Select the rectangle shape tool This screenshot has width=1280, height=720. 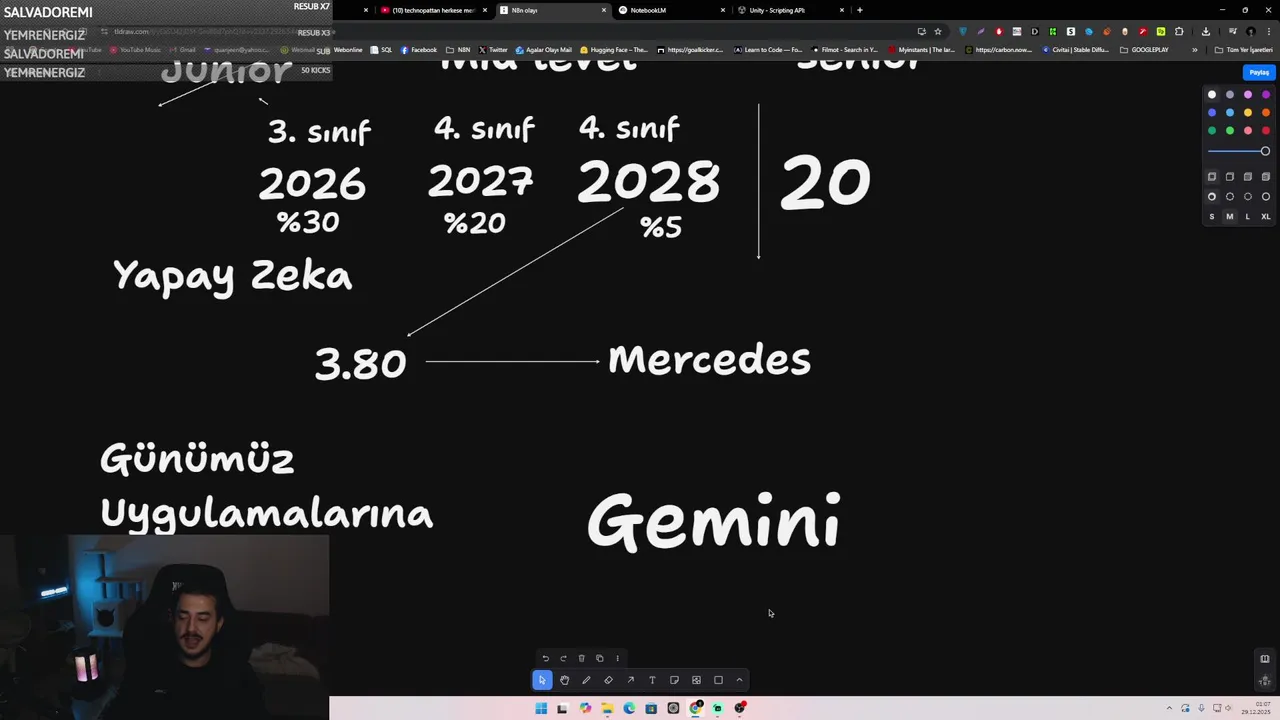pos(718,680)
